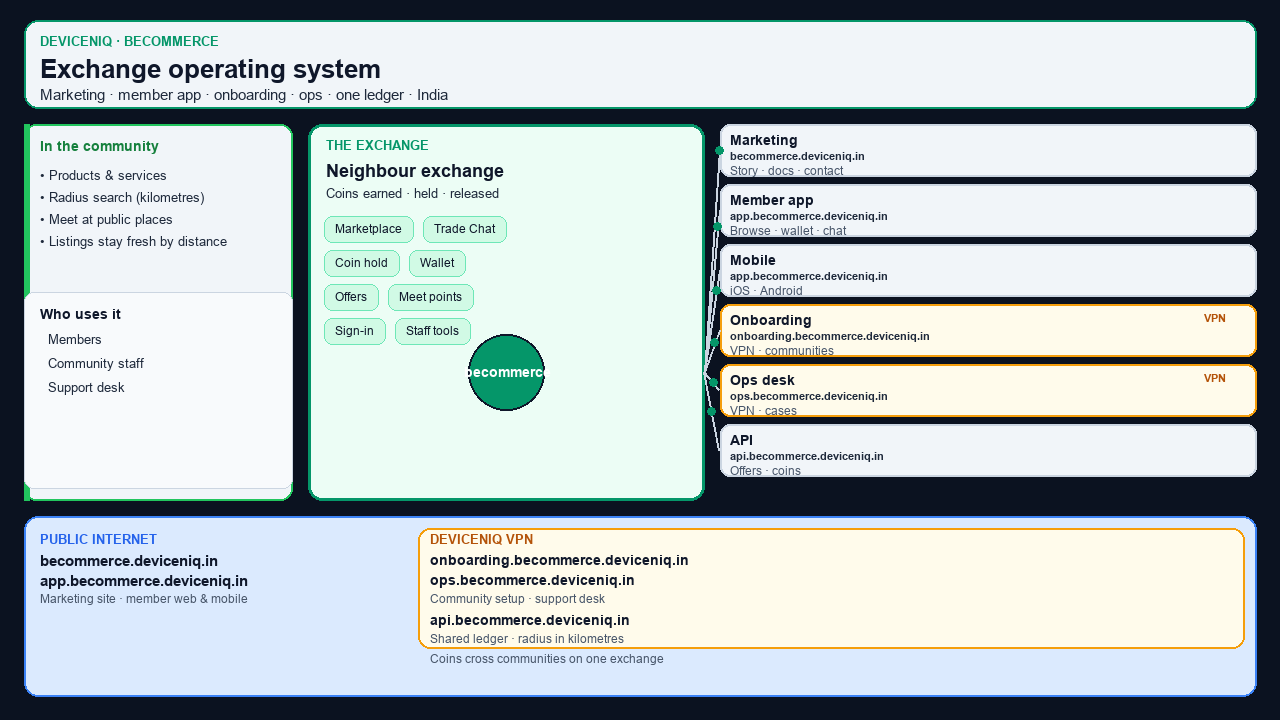Click the "DEVICENIQ VPN" label
1280x720 pixels.
click(x=481, y=539)
